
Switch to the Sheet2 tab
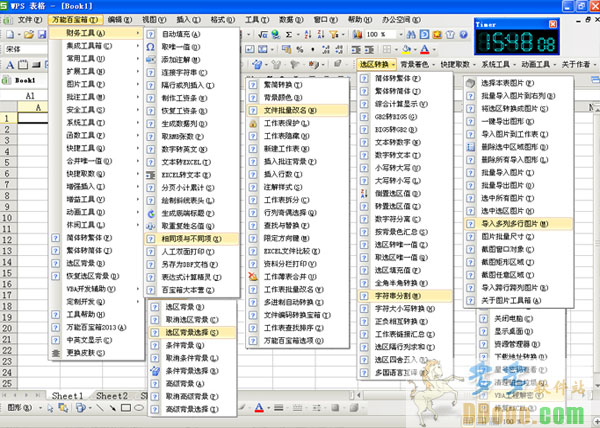tap(112, 396)
